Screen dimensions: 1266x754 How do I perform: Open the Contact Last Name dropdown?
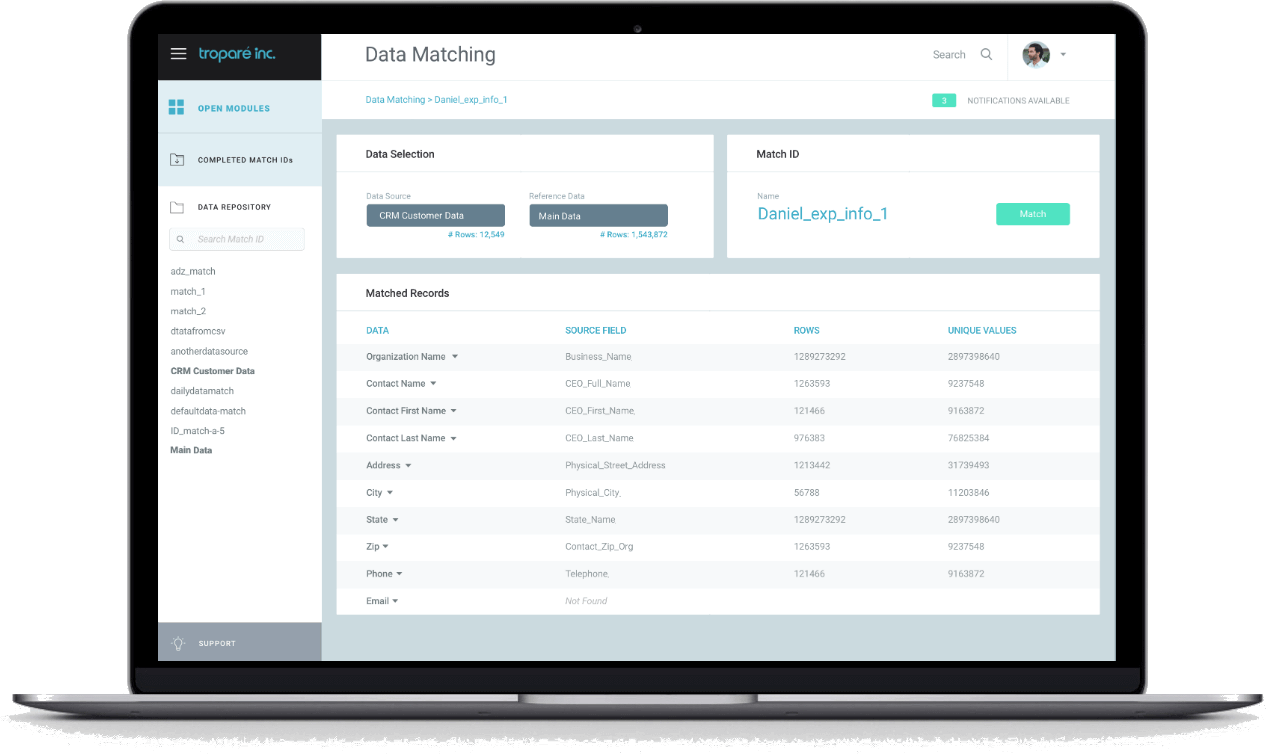click(454, 439)
